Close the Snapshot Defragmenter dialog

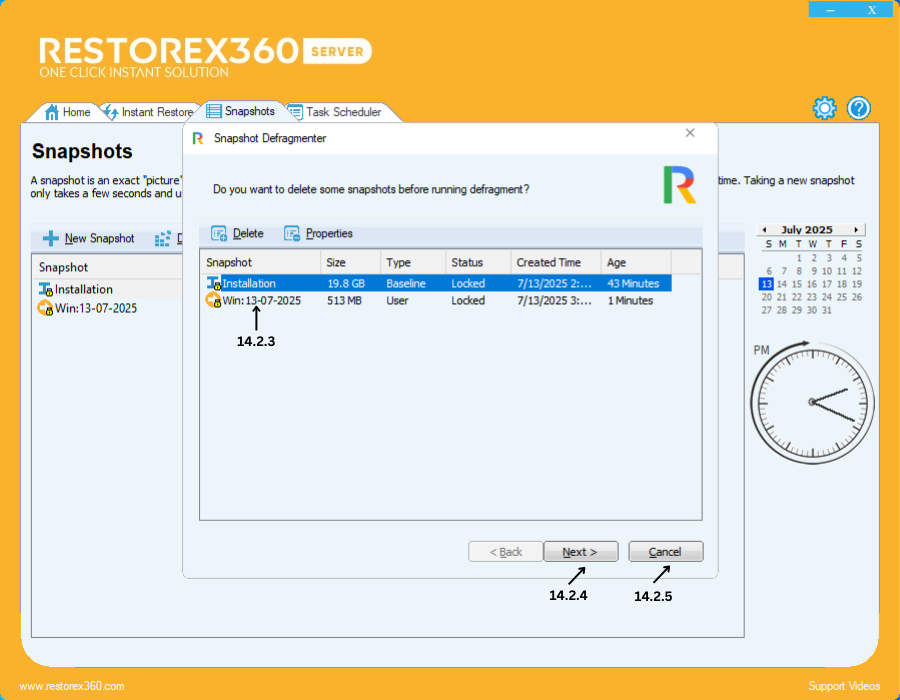tap(690, 133)
